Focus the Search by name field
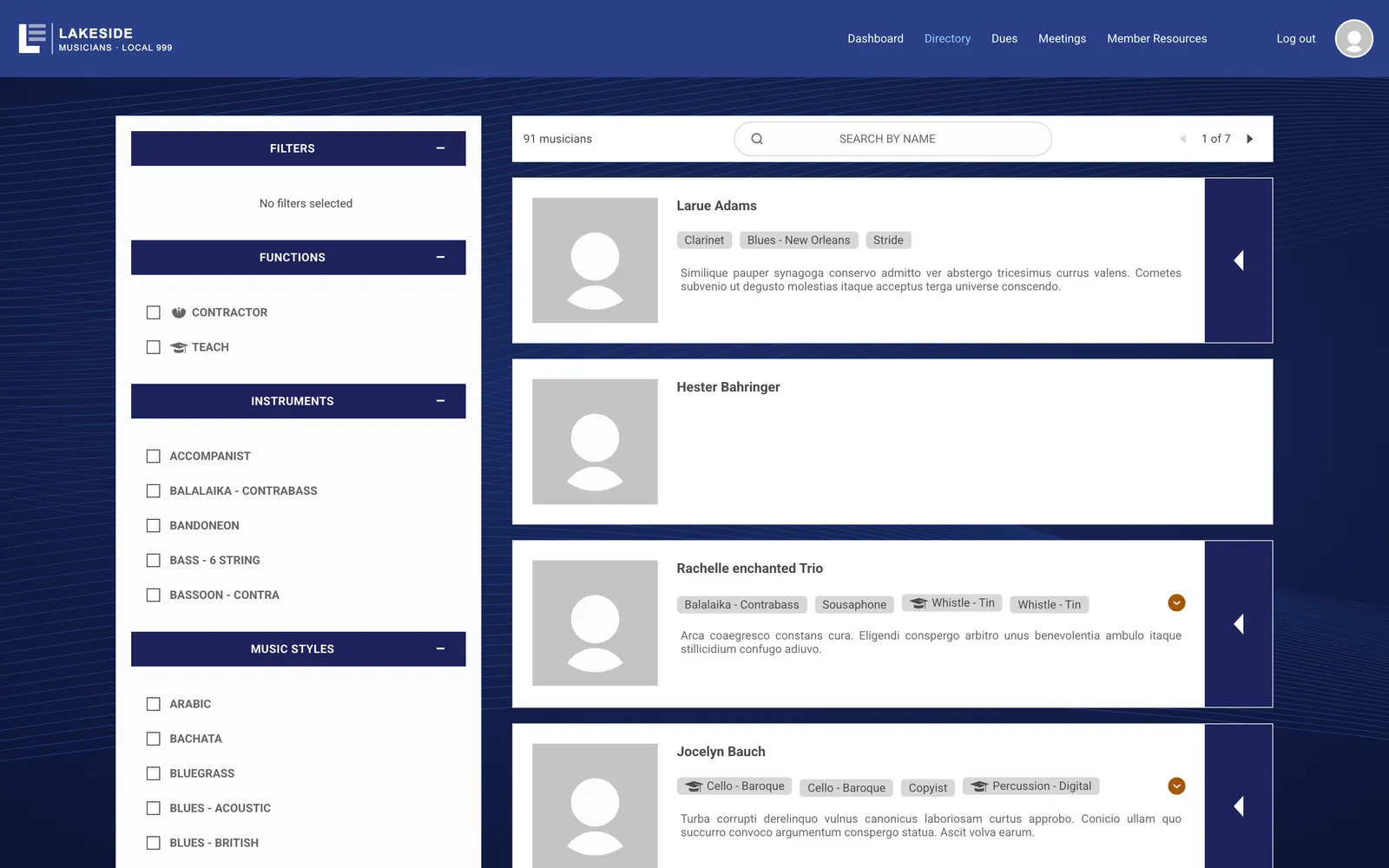 click(892, 139)
